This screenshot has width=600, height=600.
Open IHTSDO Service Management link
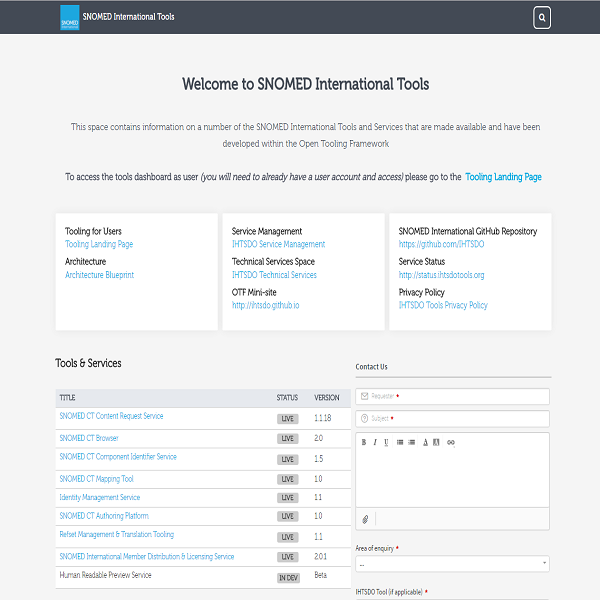coord(278,244)
